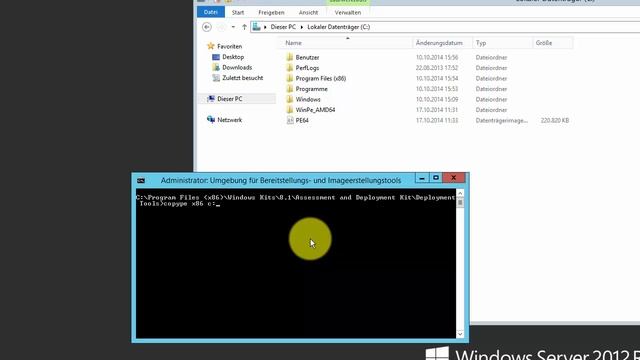The width and height of the screenshot is (640, 360).
Task: Select the PE64 disk image file icon
Action: coord(290,120)
